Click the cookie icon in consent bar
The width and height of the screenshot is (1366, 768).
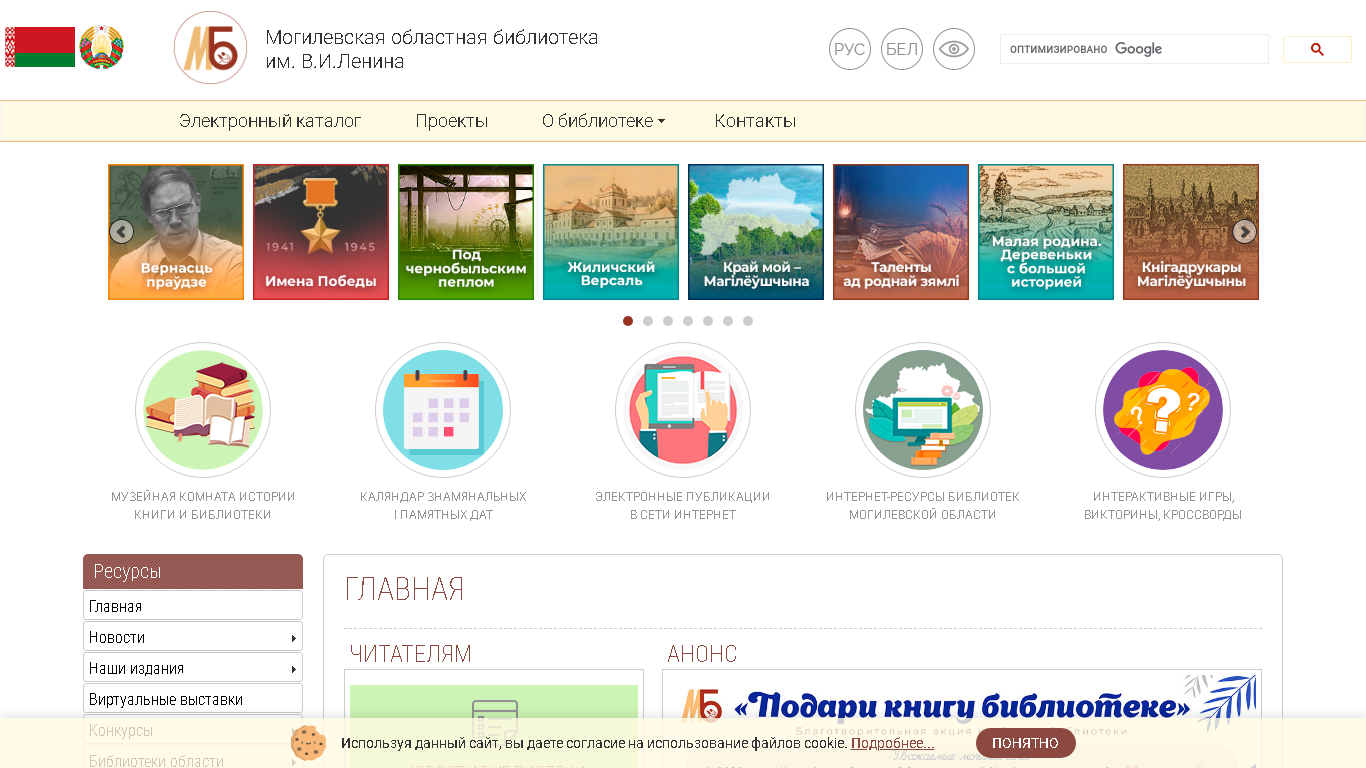[309, 743]
